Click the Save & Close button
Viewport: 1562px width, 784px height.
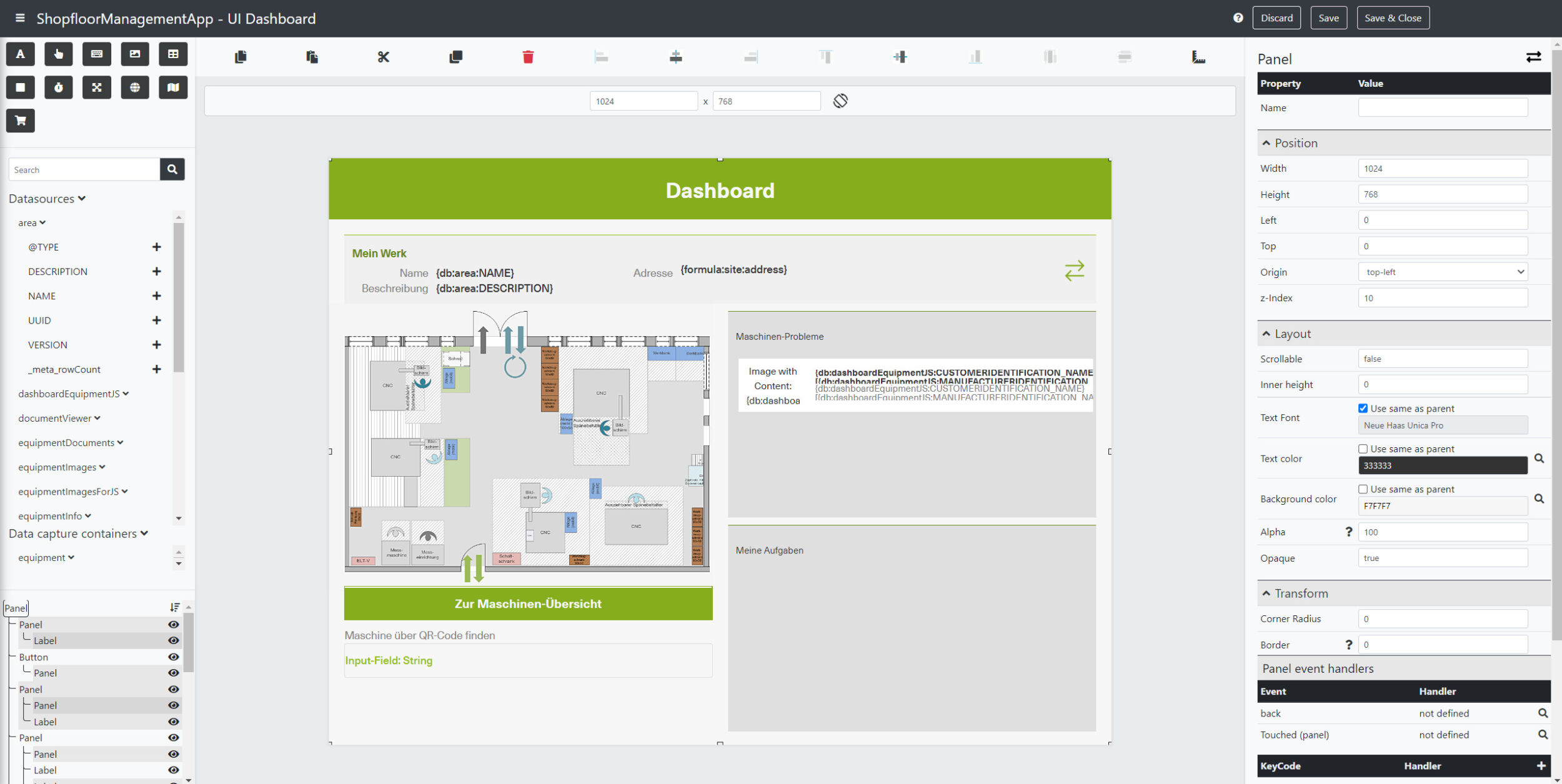1393,17
